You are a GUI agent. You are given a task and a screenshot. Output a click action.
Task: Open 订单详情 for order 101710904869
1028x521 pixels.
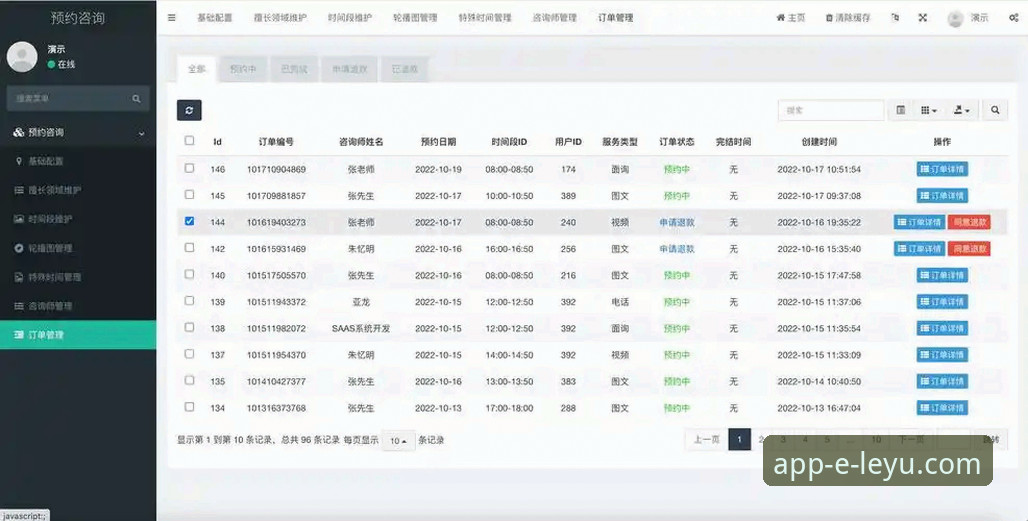pyautogui.click(x=942, y=169)
